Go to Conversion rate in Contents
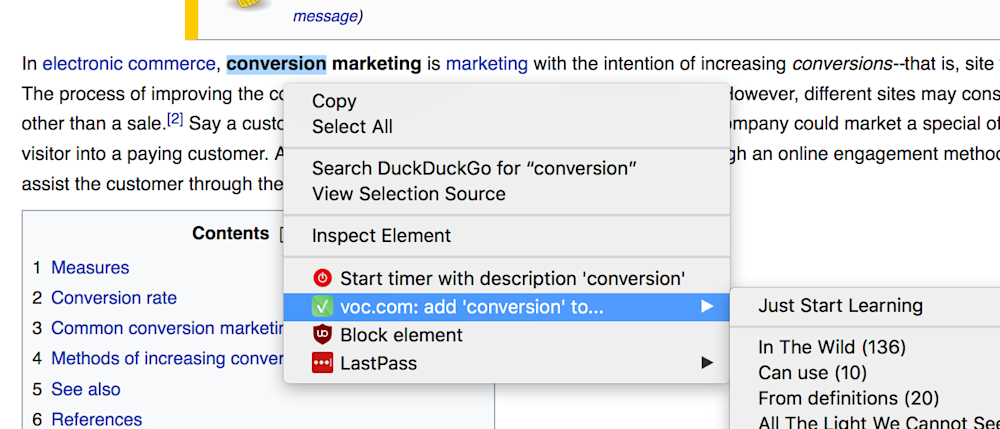 (114, 298)
